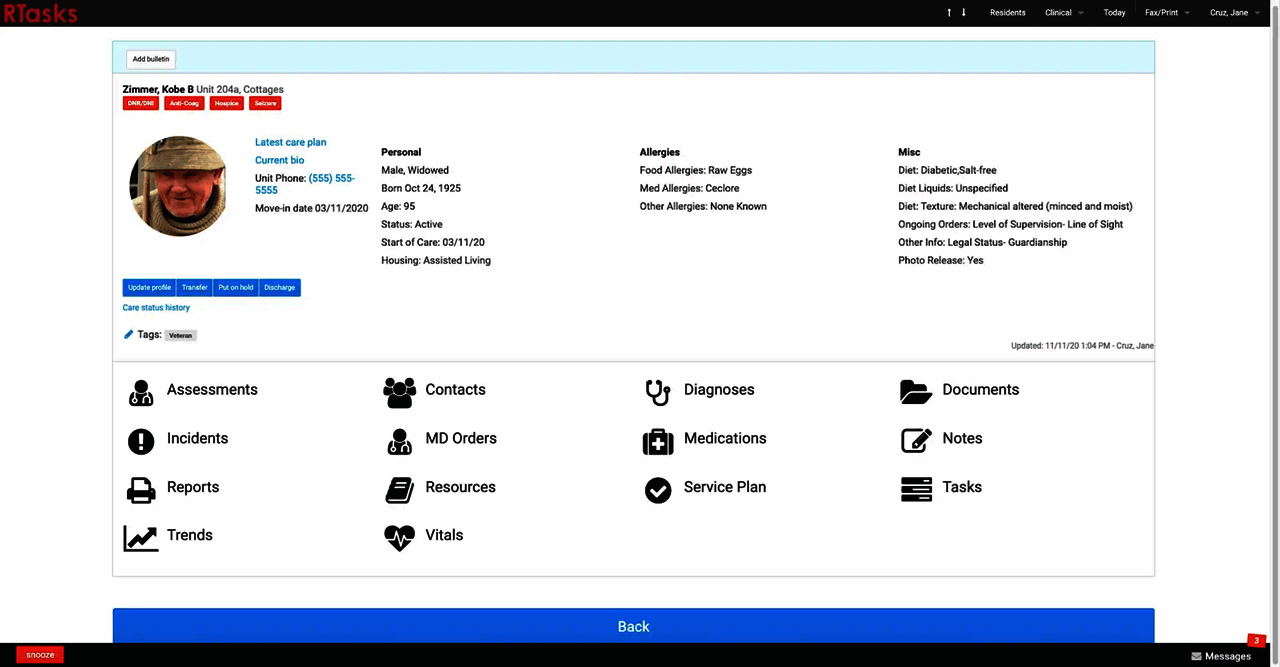Open the Medications section
The height and width of the screenshot is (667, 1280).
pos(657,441)
